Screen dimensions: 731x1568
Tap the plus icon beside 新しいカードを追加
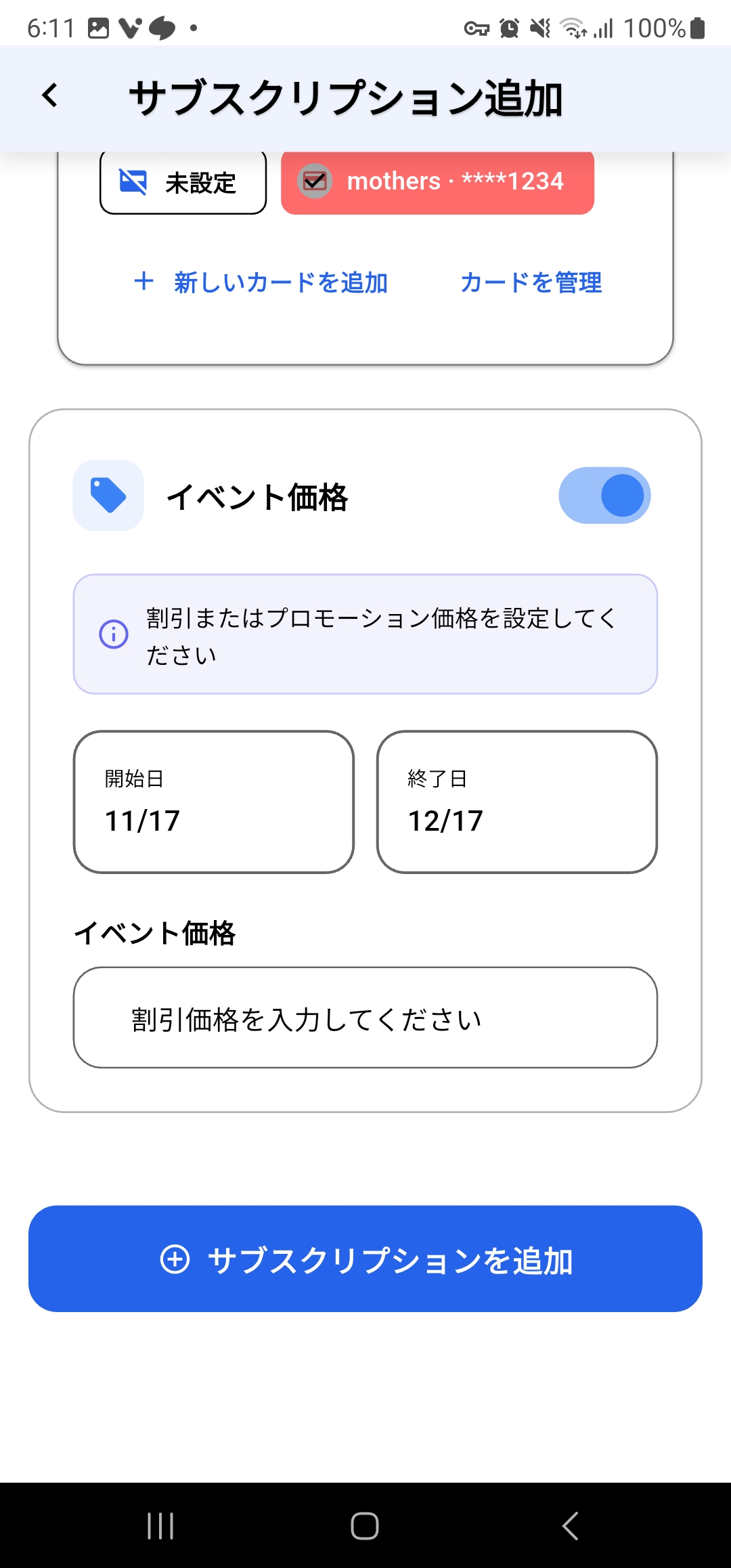coord(143,282)
